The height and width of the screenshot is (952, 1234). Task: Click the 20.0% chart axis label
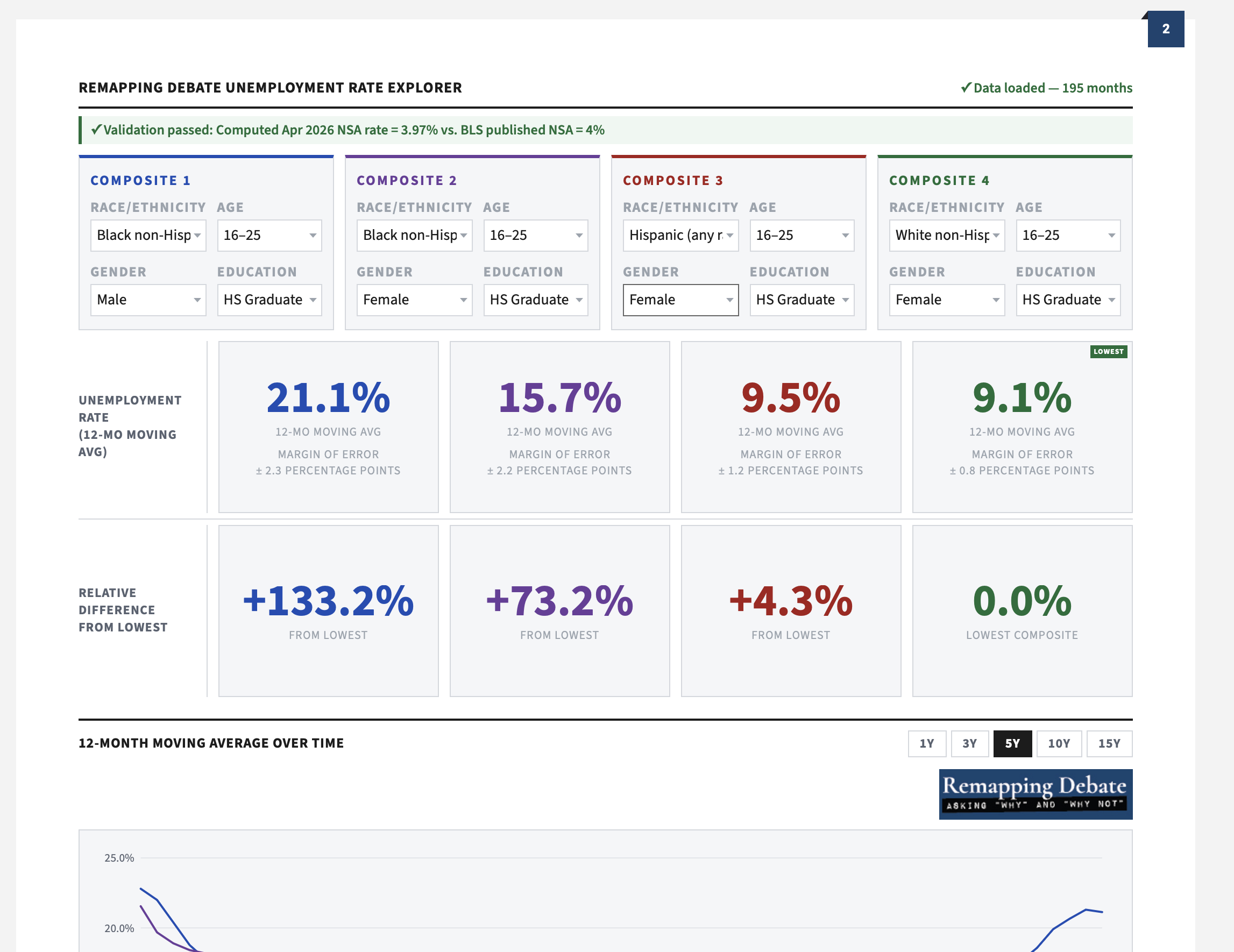119,928
